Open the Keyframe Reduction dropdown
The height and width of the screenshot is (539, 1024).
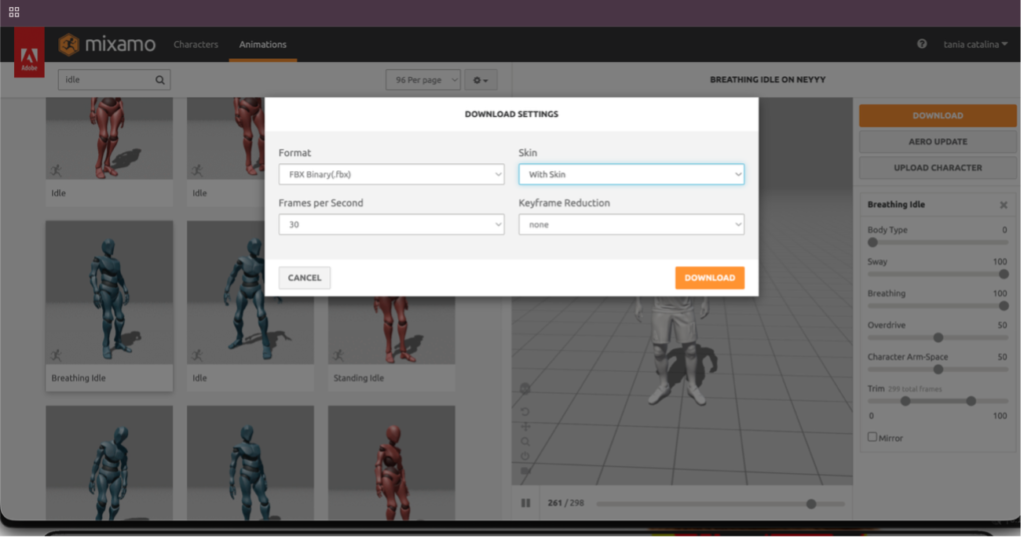click(x=631, y=225)
